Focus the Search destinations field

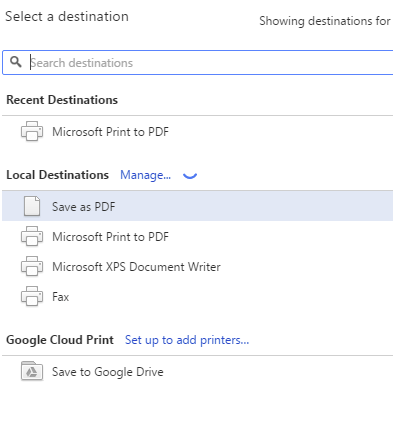point(198,63)
